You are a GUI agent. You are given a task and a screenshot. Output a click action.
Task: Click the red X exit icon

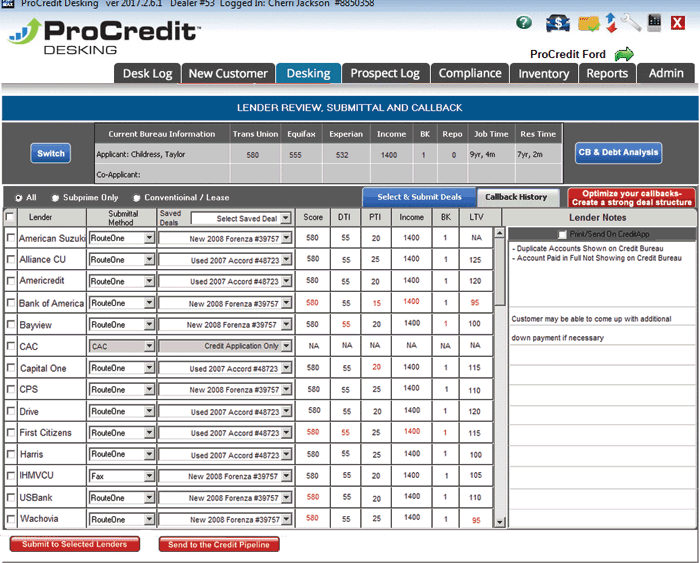tap(677, 23)
